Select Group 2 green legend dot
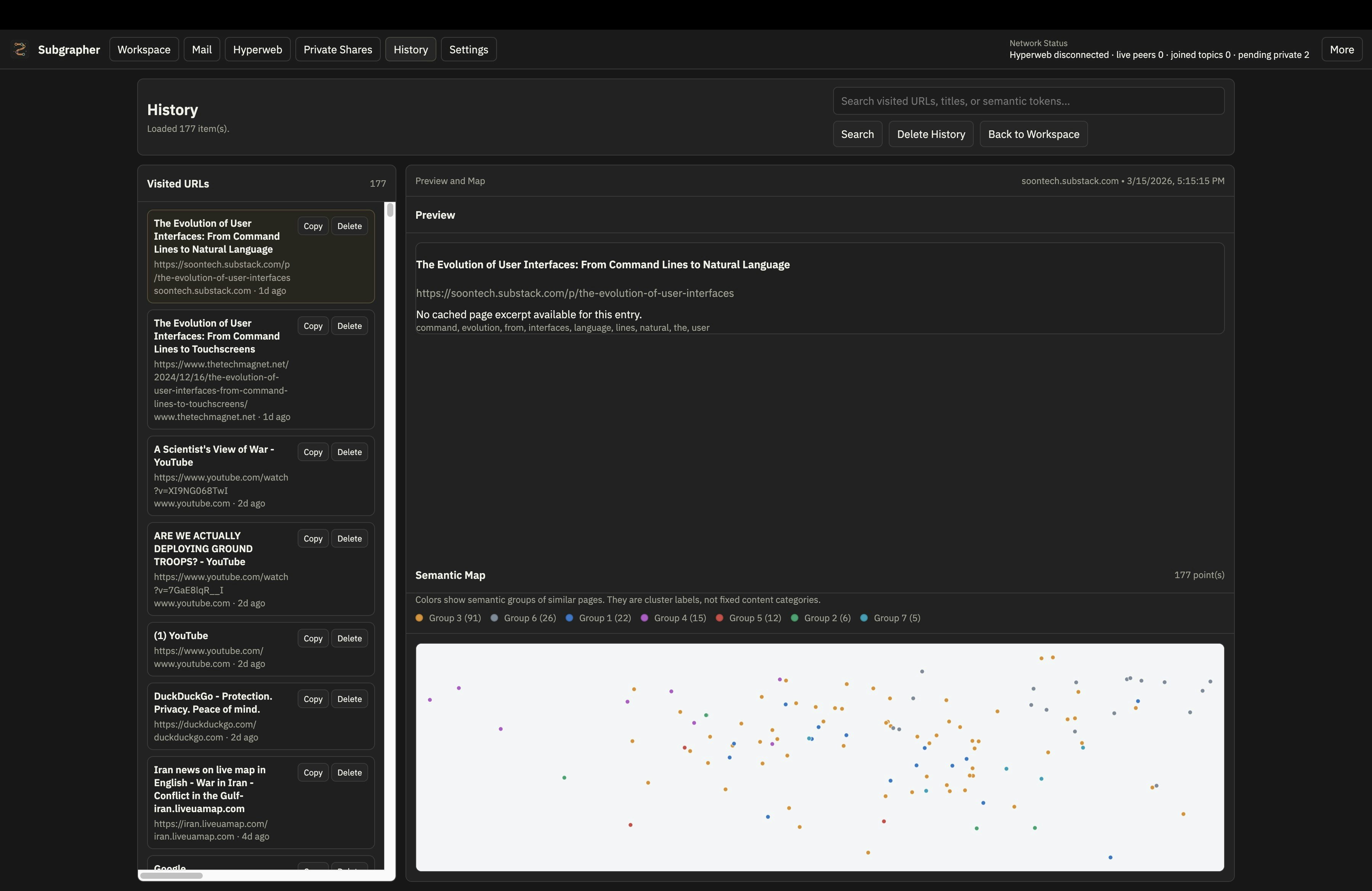Viewport: 1372px width, 891px height. (x=794, y=618)
